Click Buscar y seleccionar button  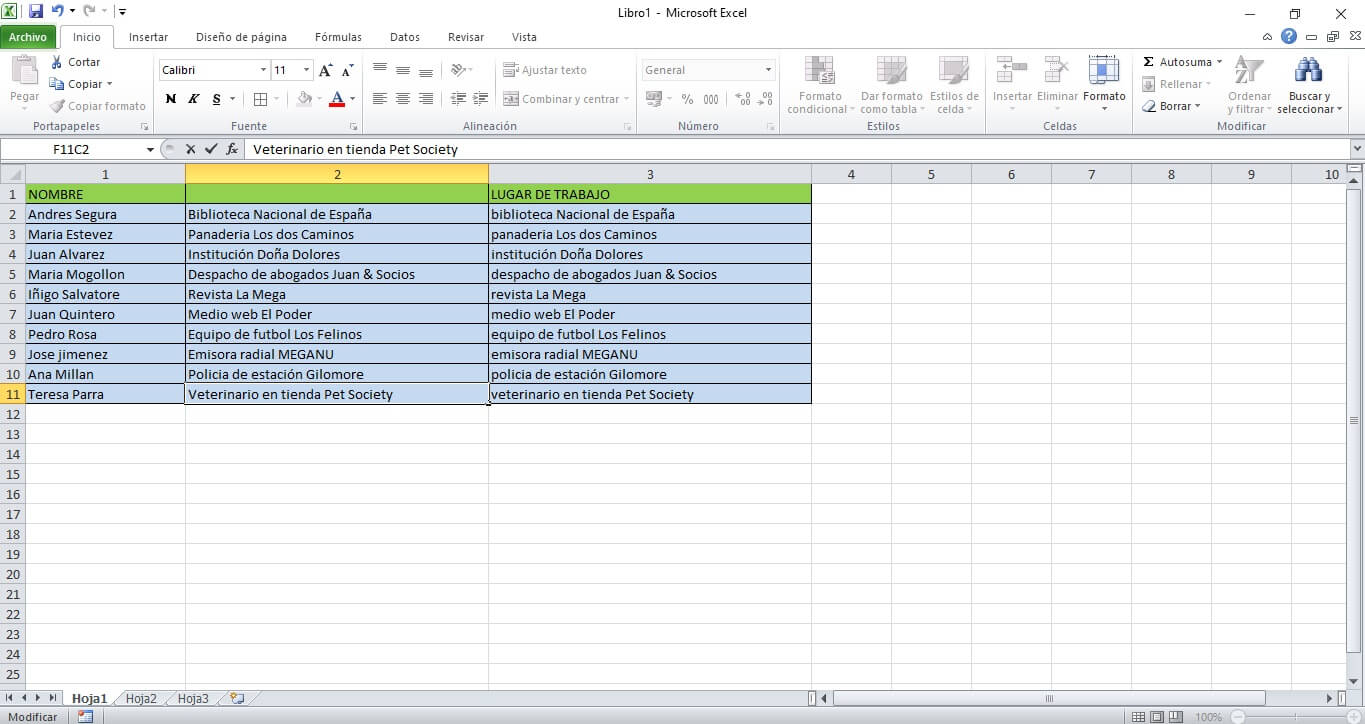pyautogui.click(x=1308, y=85)
